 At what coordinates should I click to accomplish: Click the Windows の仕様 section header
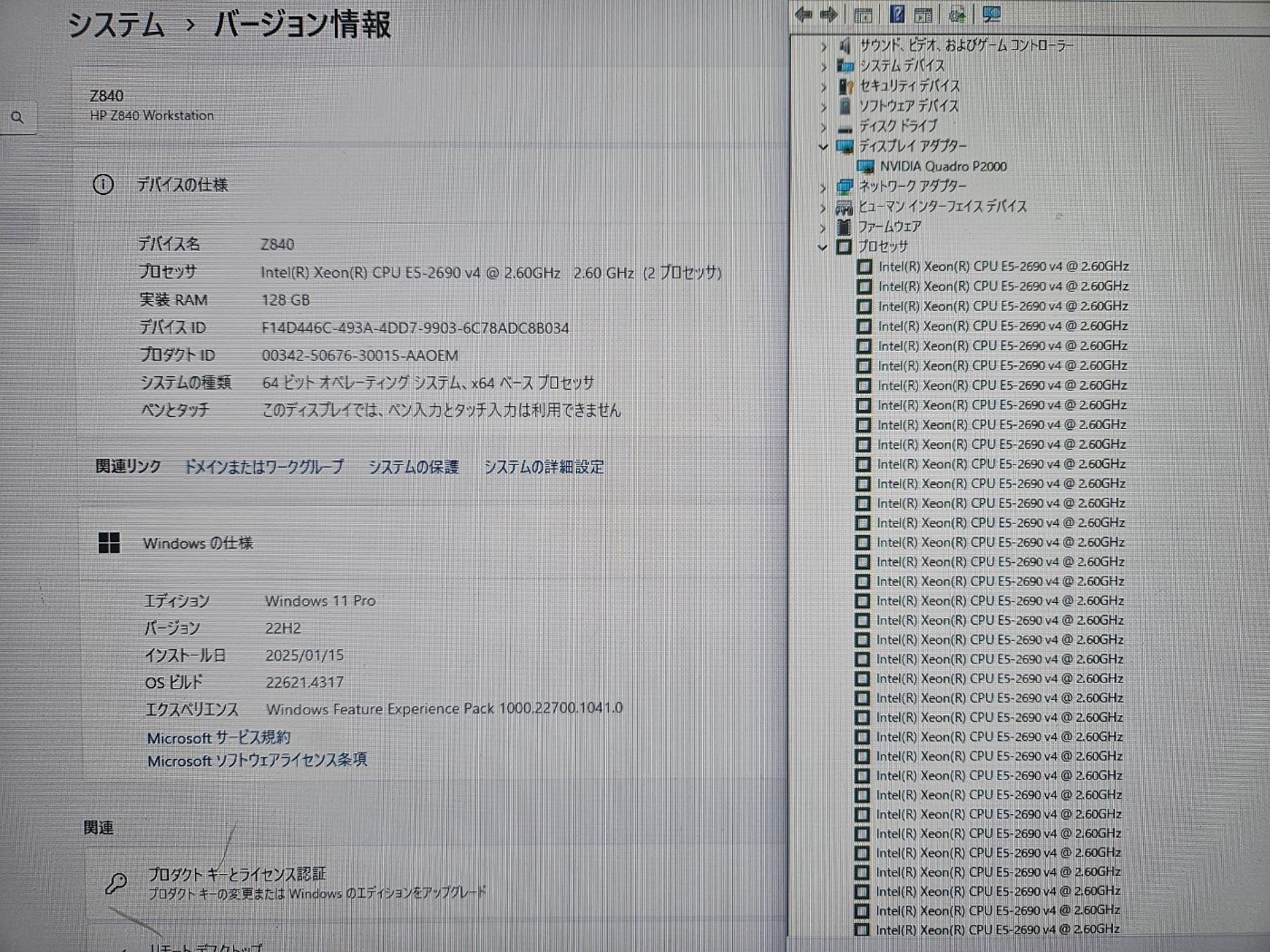point(198,543)
